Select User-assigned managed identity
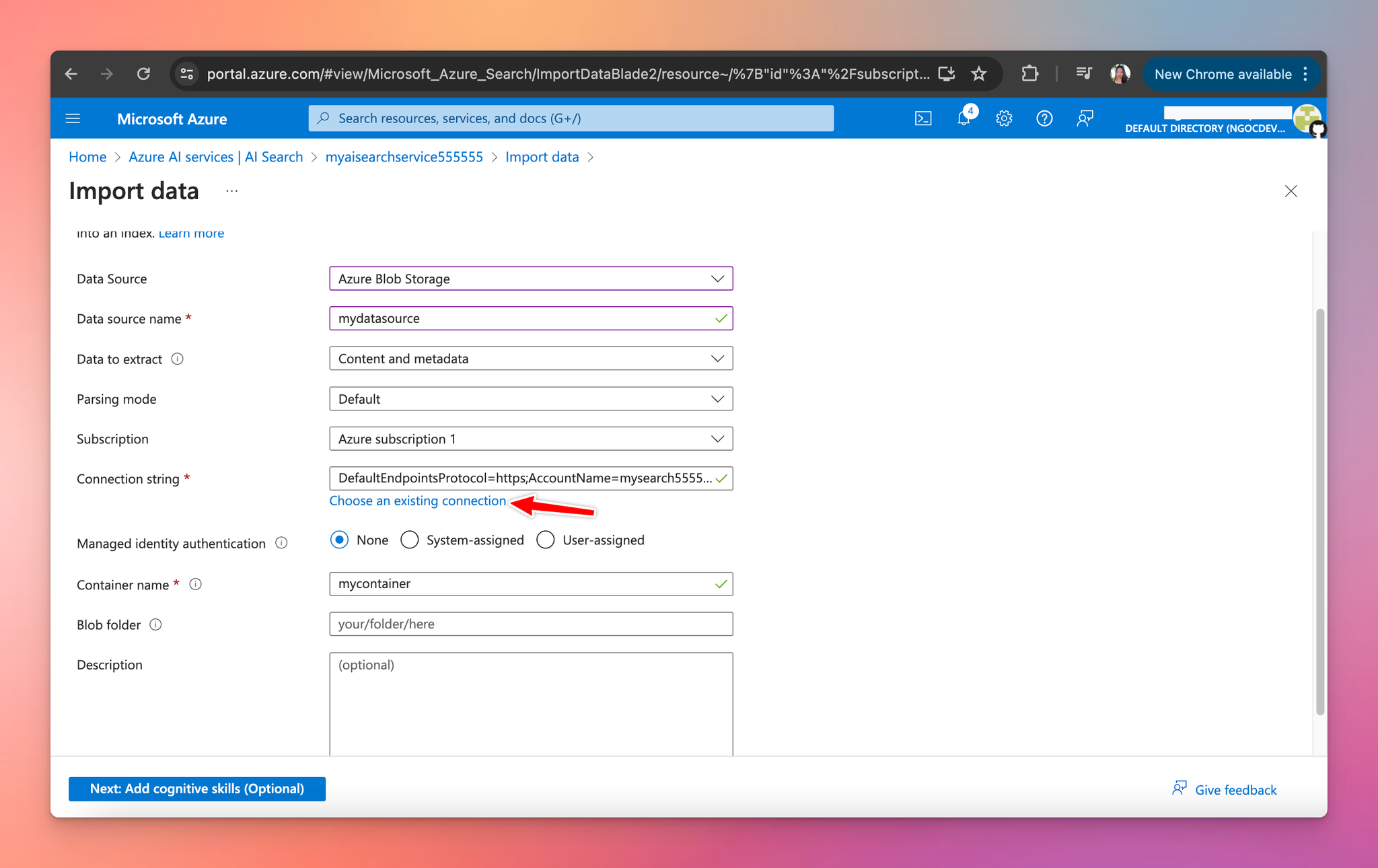The height and width of the screenshot is (868, 1378). [x=546, y=540]
